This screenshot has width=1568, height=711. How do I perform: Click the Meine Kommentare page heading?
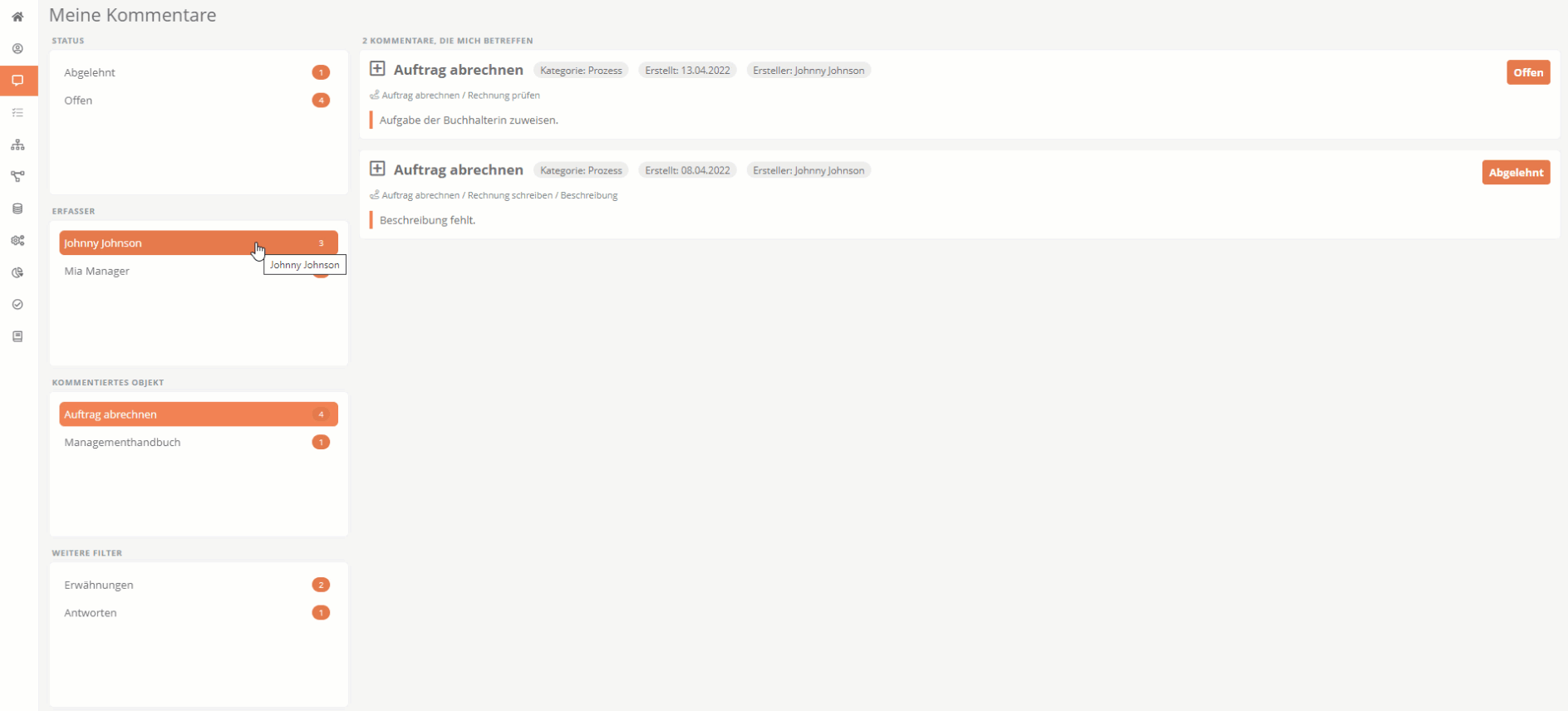point(133,15)
